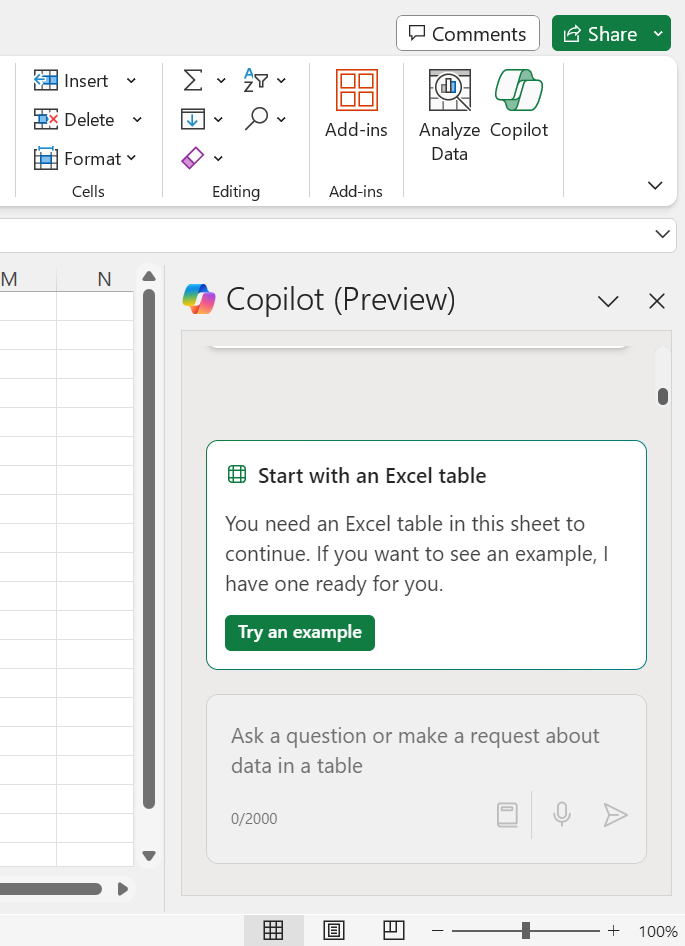The image size is (685, 946).
Task: Click the sheet scroll up arrow
Action: (x=149, y=277)
